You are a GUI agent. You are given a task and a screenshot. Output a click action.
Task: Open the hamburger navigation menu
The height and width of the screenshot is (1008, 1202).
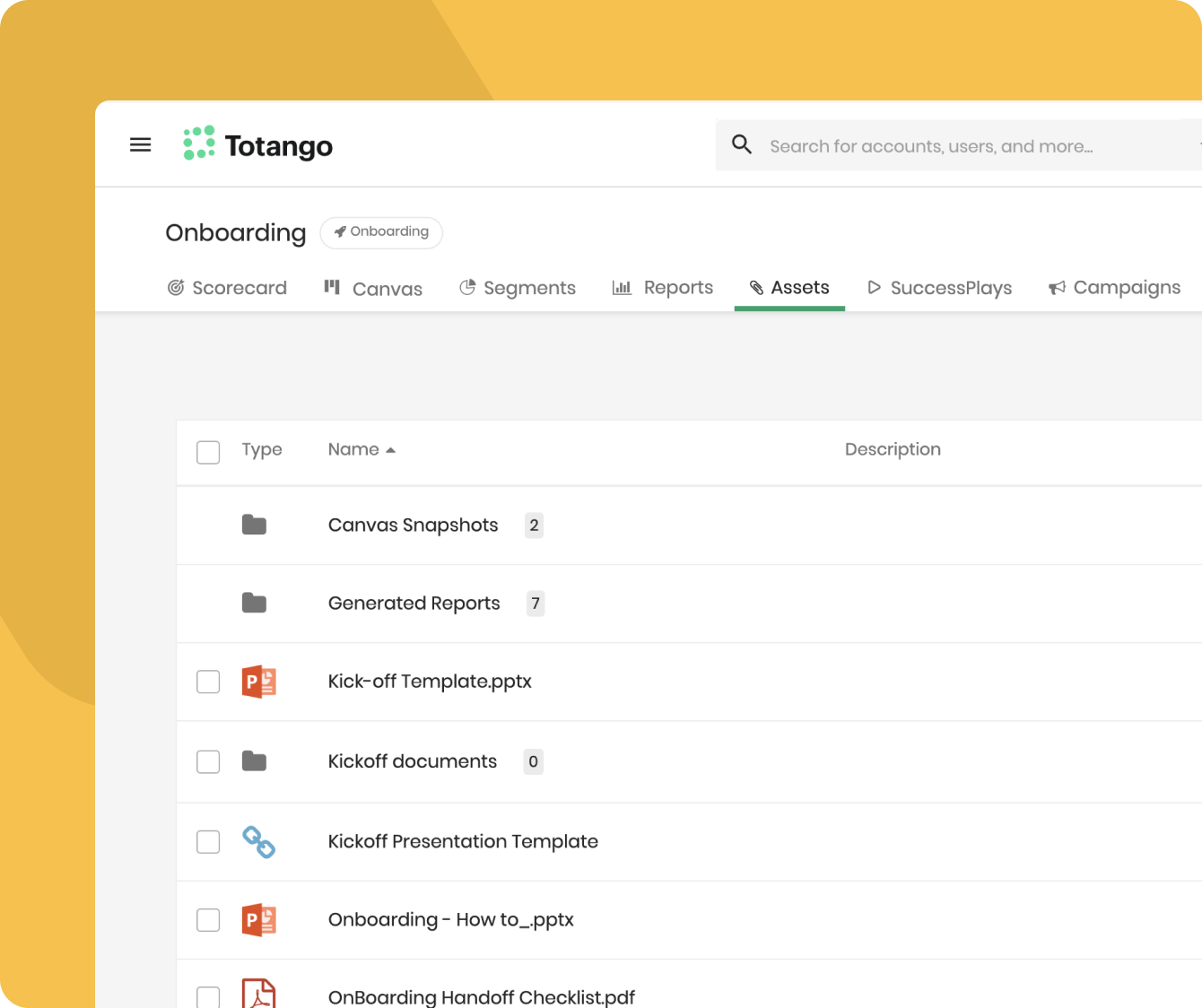pos(141,144)
